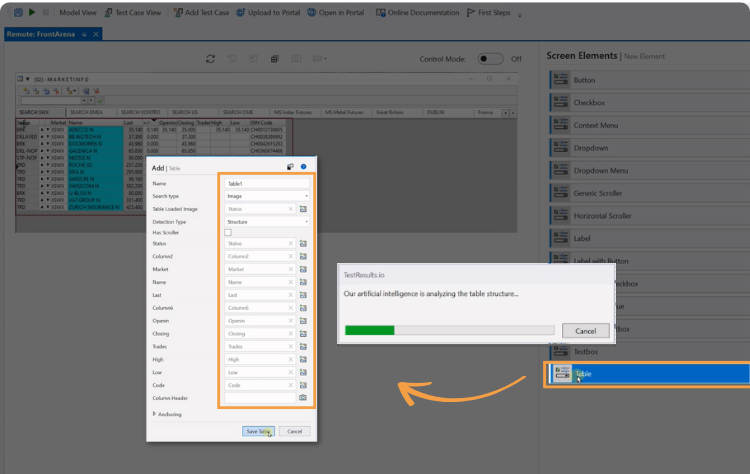Viewport: 750px width, 474px height.
Task: Pin the Remote: FrontArena tab
Action: (84, 34)
